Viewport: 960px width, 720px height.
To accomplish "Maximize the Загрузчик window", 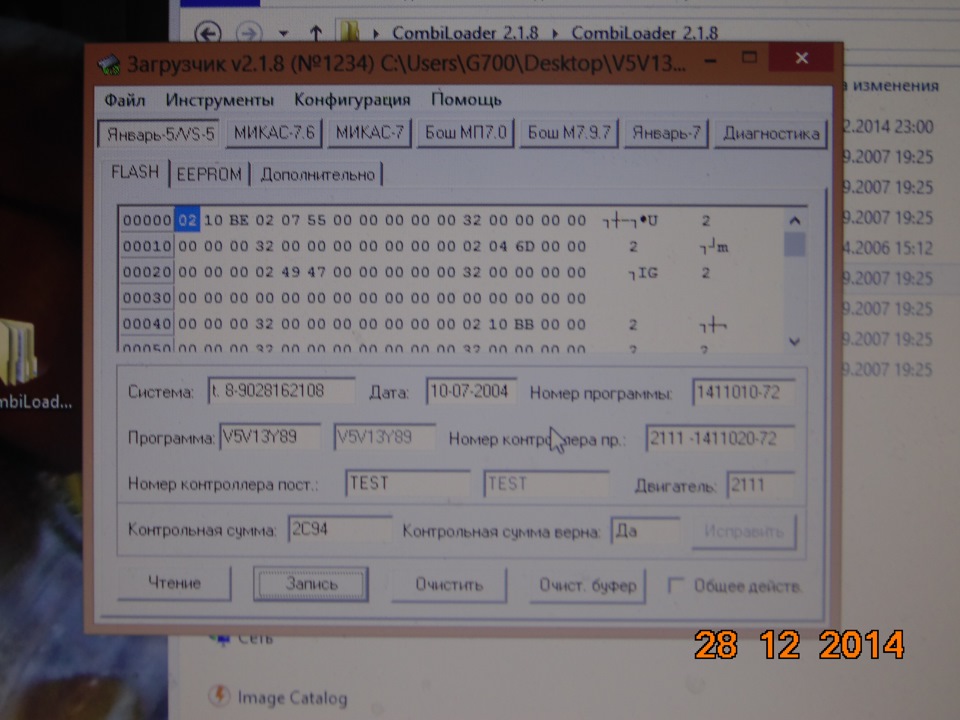I will tap(749, 58).
